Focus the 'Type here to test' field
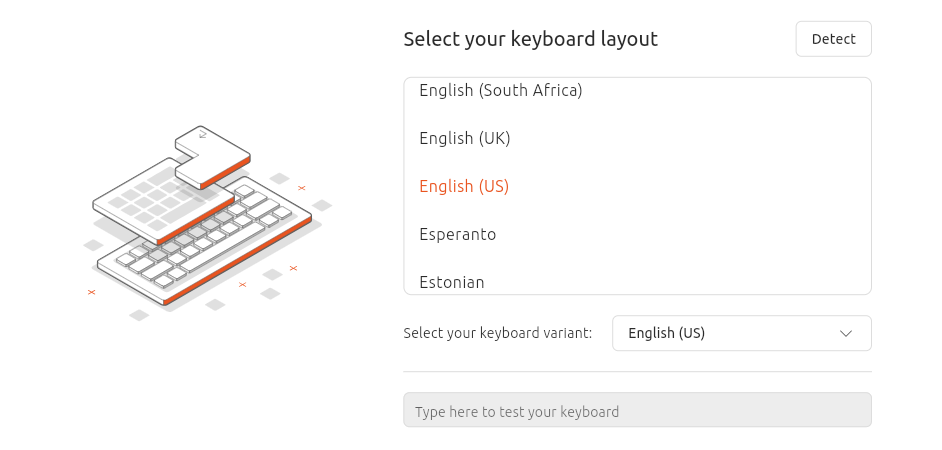Image resolution: width=942 pixels, height=450 pixels. coord(636,411)
